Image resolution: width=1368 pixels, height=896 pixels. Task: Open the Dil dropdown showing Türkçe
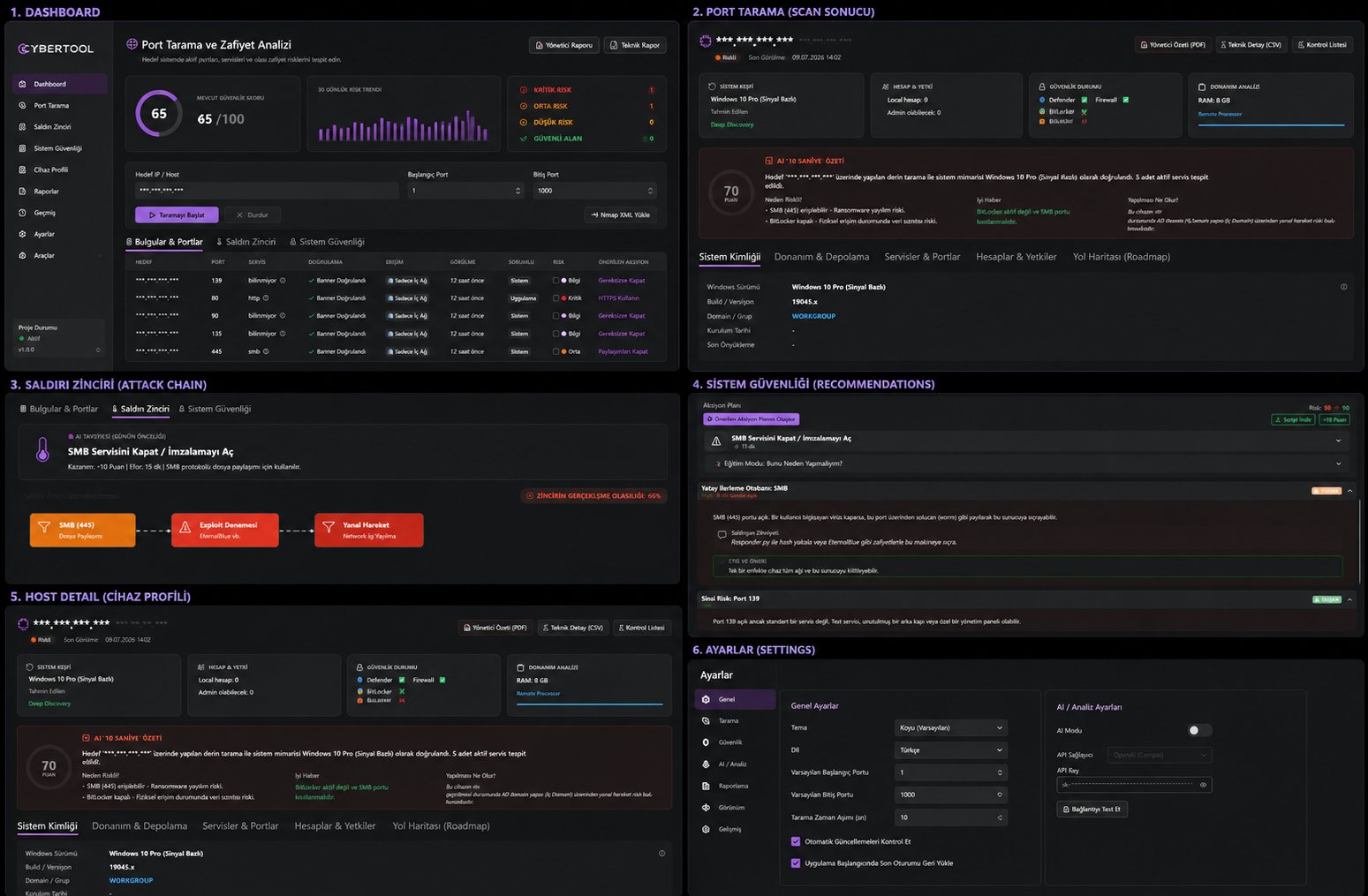[x=951, y=749]
